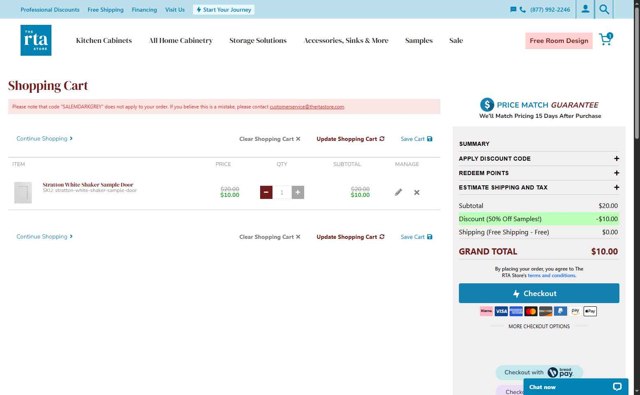Click the Mastercard payment icon
The width and height of the screenshot is (640, 395).
(x=531, y=311)
